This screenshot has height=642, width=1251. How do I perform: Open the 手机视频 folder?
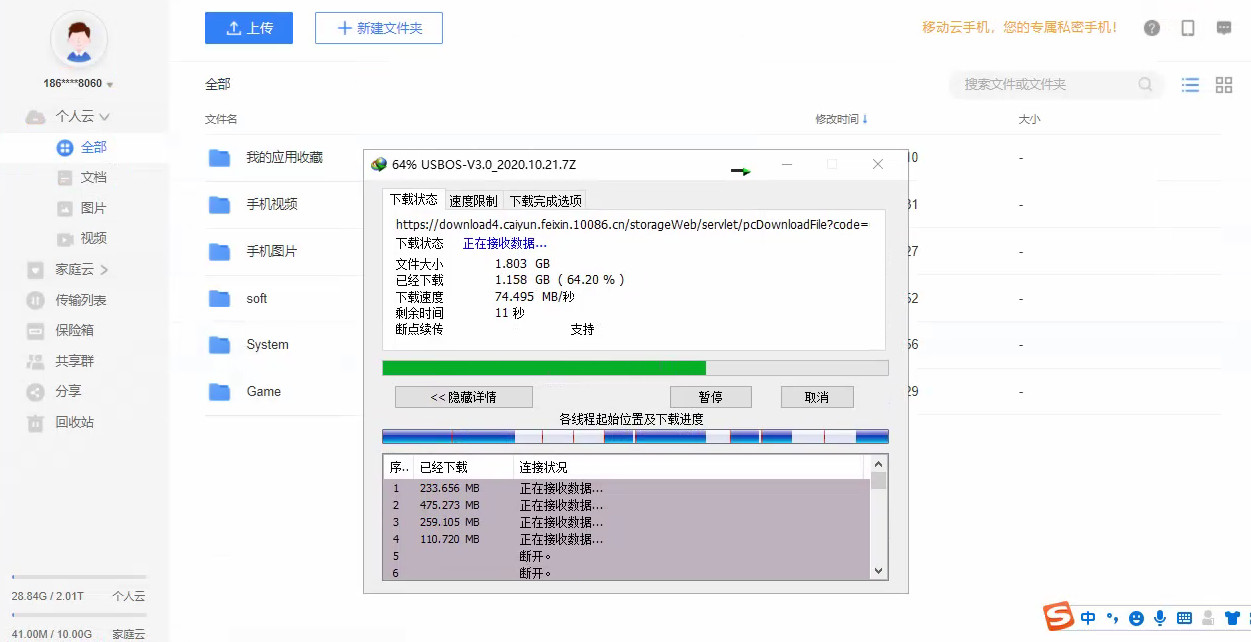click(x=271, y=204)
